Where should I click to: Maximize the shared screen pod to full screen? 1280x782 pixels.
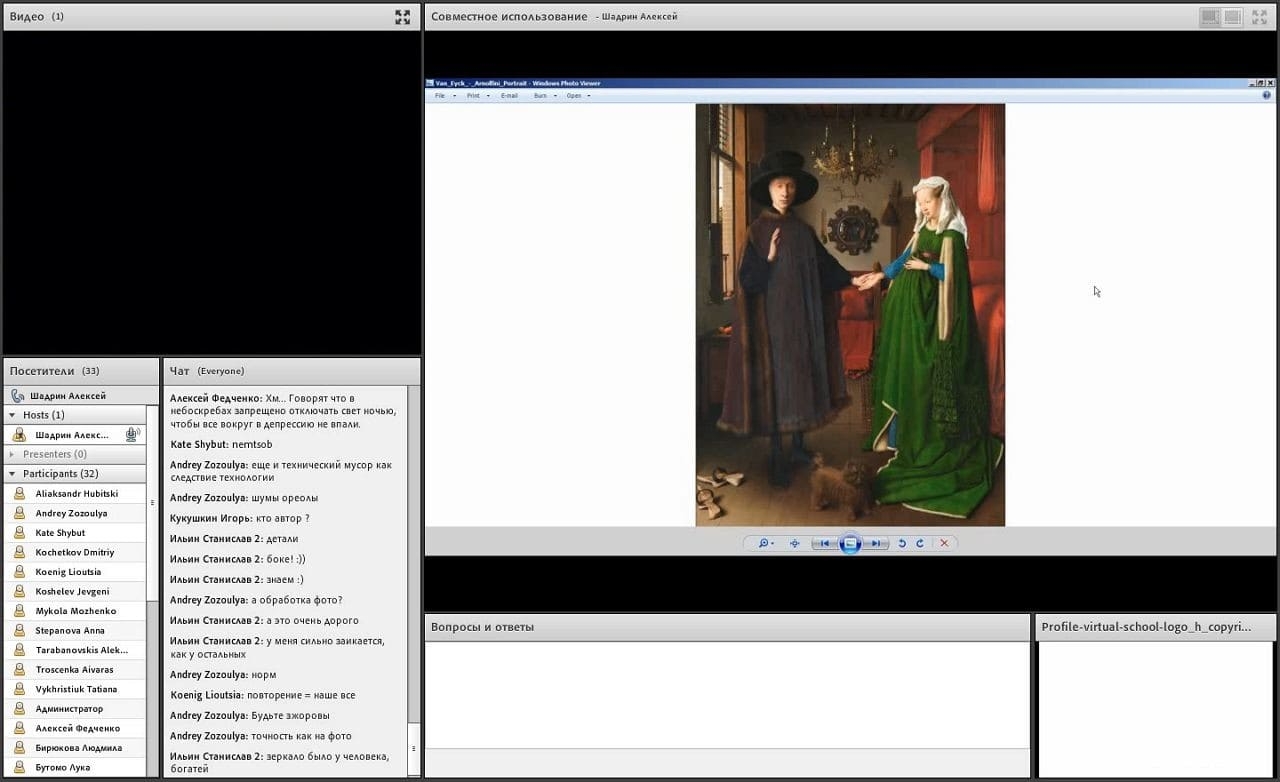(1259, 17)
